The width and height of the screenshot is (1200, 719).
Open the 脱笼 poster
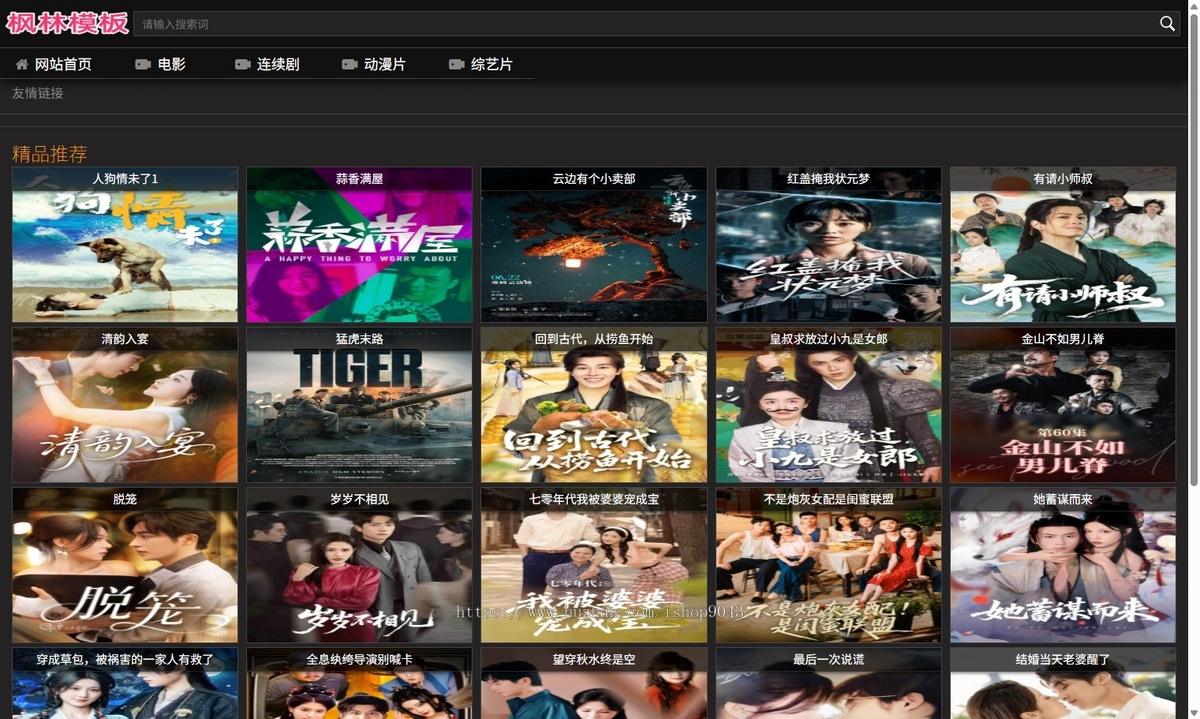click(x=125, y=565)
